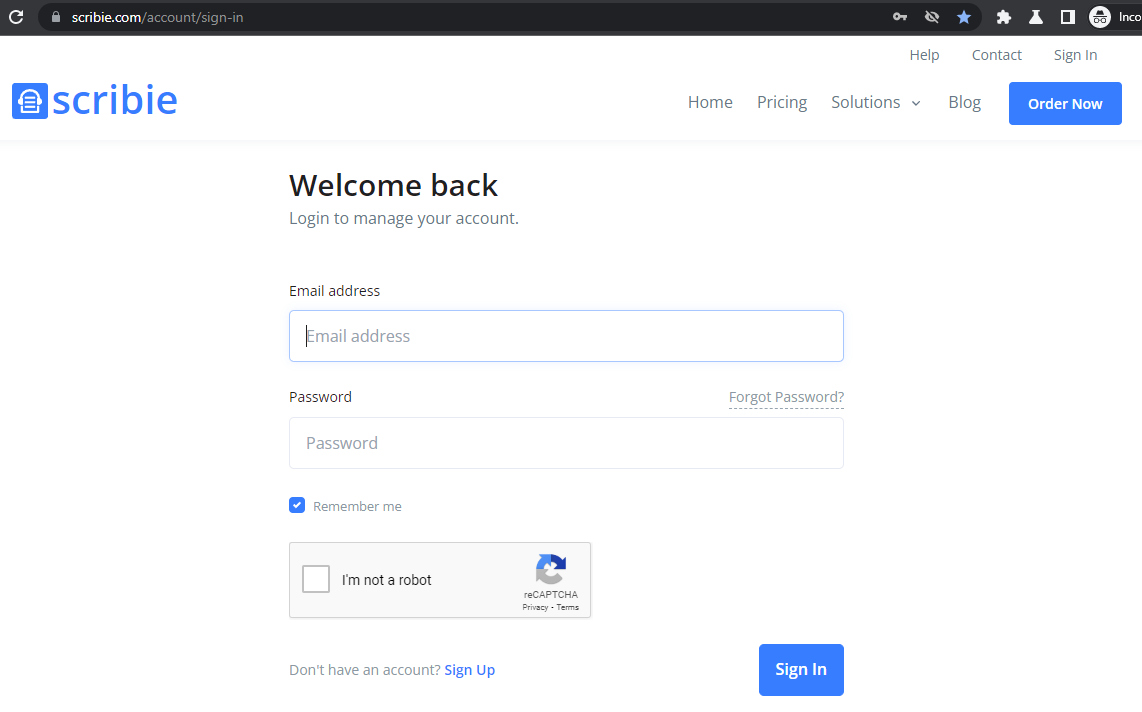Open the Help link
1142x712 pixels.
click(x=924, y=55)
